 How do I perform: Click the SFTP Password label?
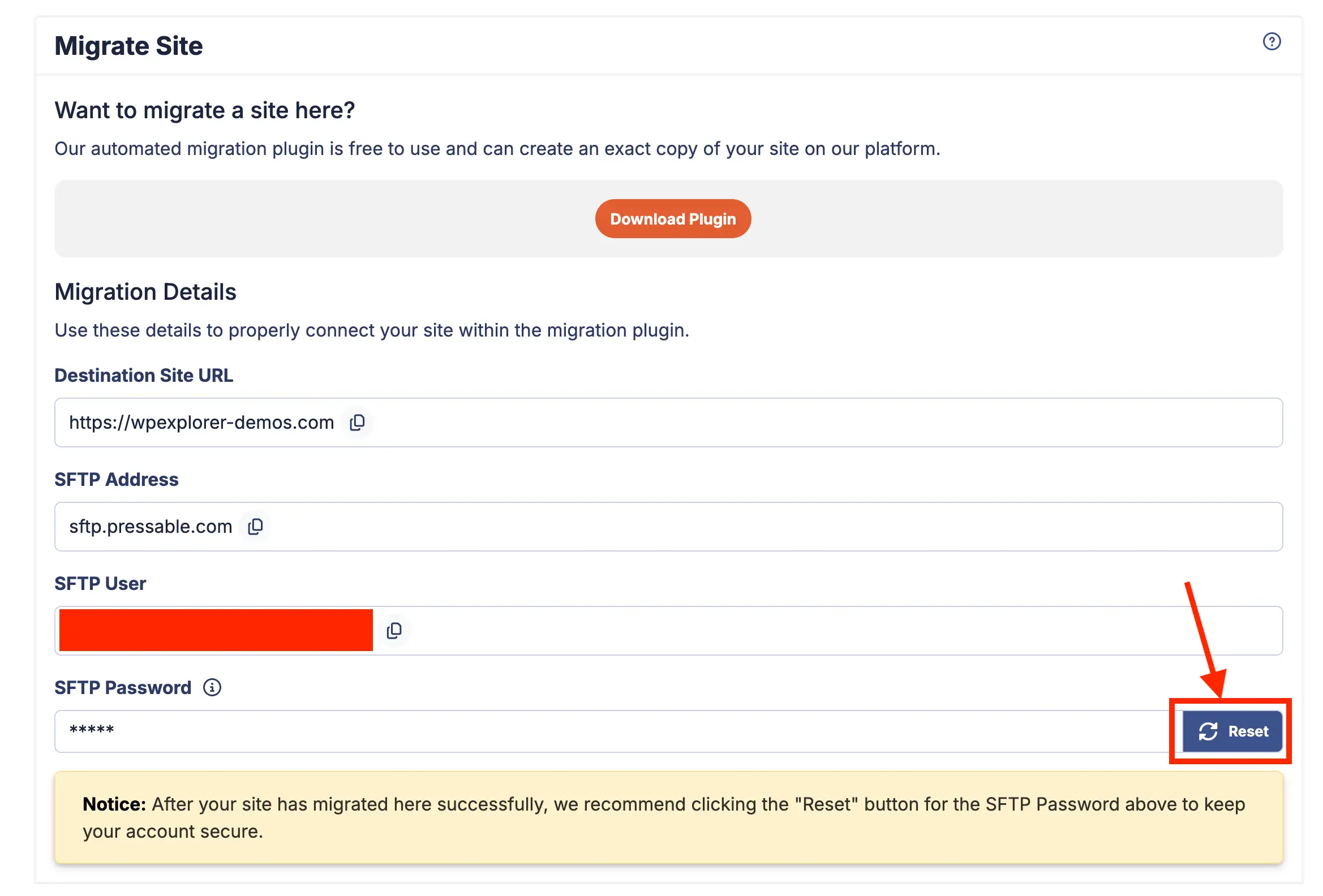click(x=122, y=687)
